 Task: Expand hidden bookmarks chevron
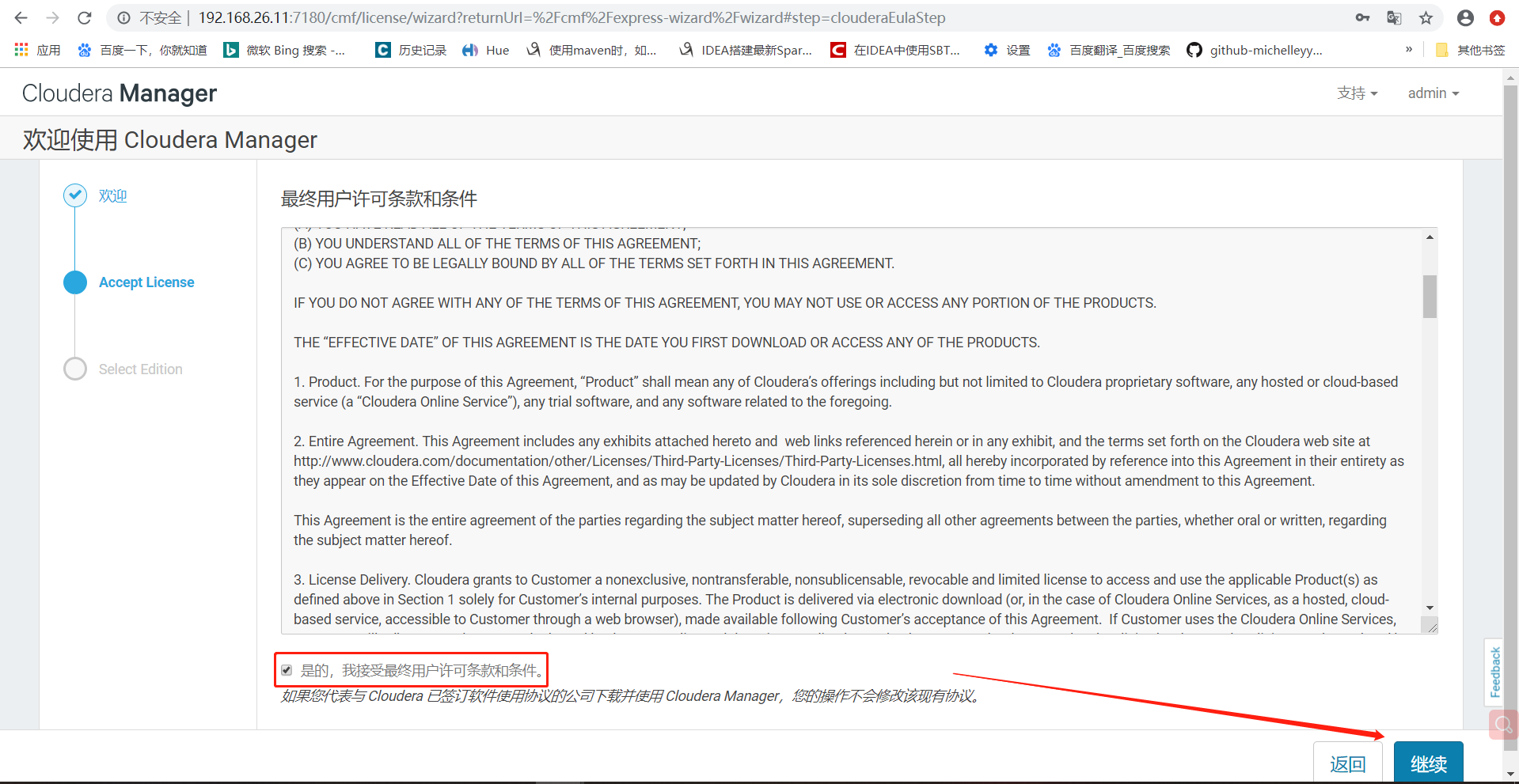tap(1409, 49)
